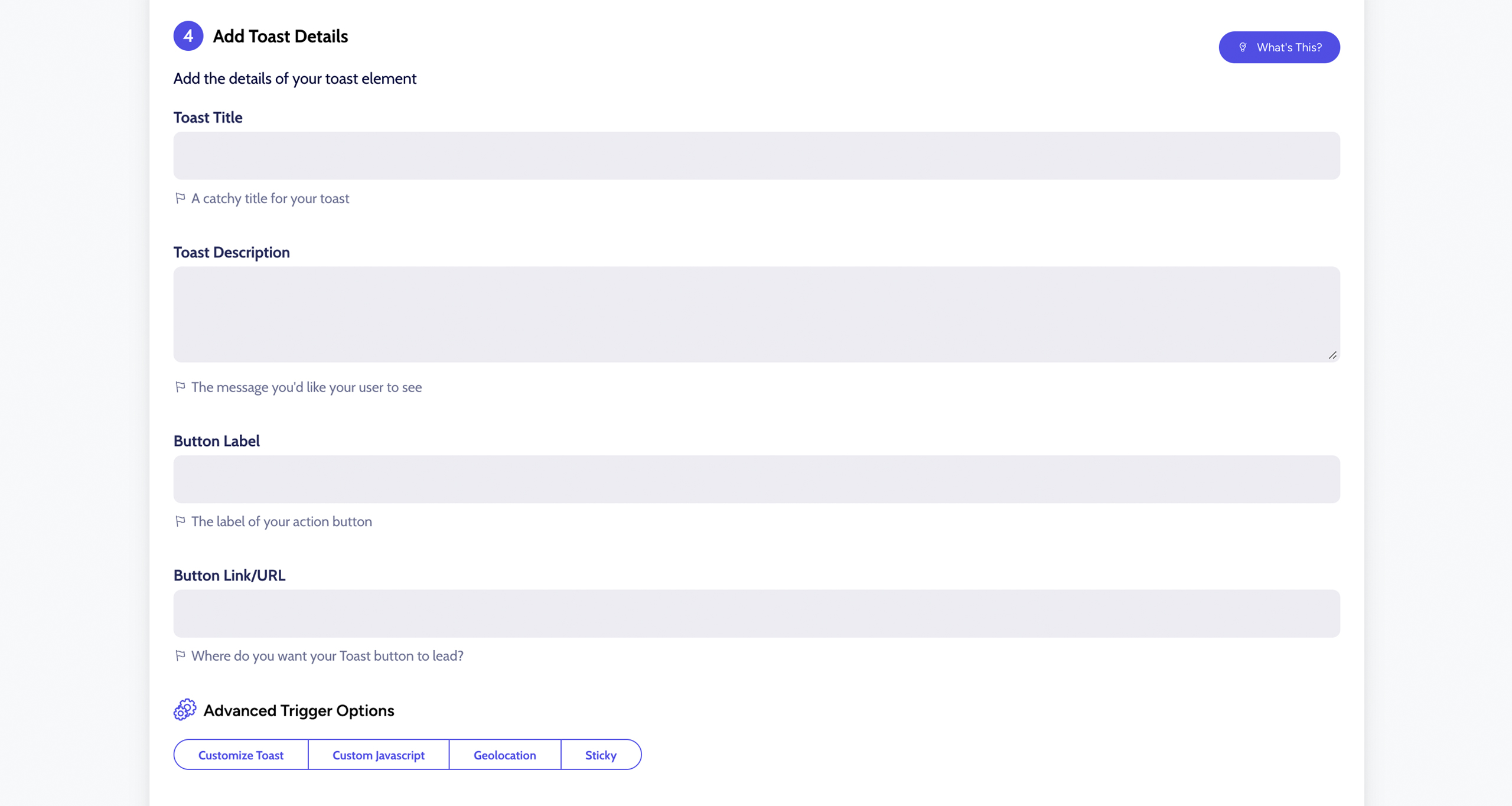Grab the Toast Description resize handle
The width and height of the screenshot is (1512, 806).
point(1332,355)
